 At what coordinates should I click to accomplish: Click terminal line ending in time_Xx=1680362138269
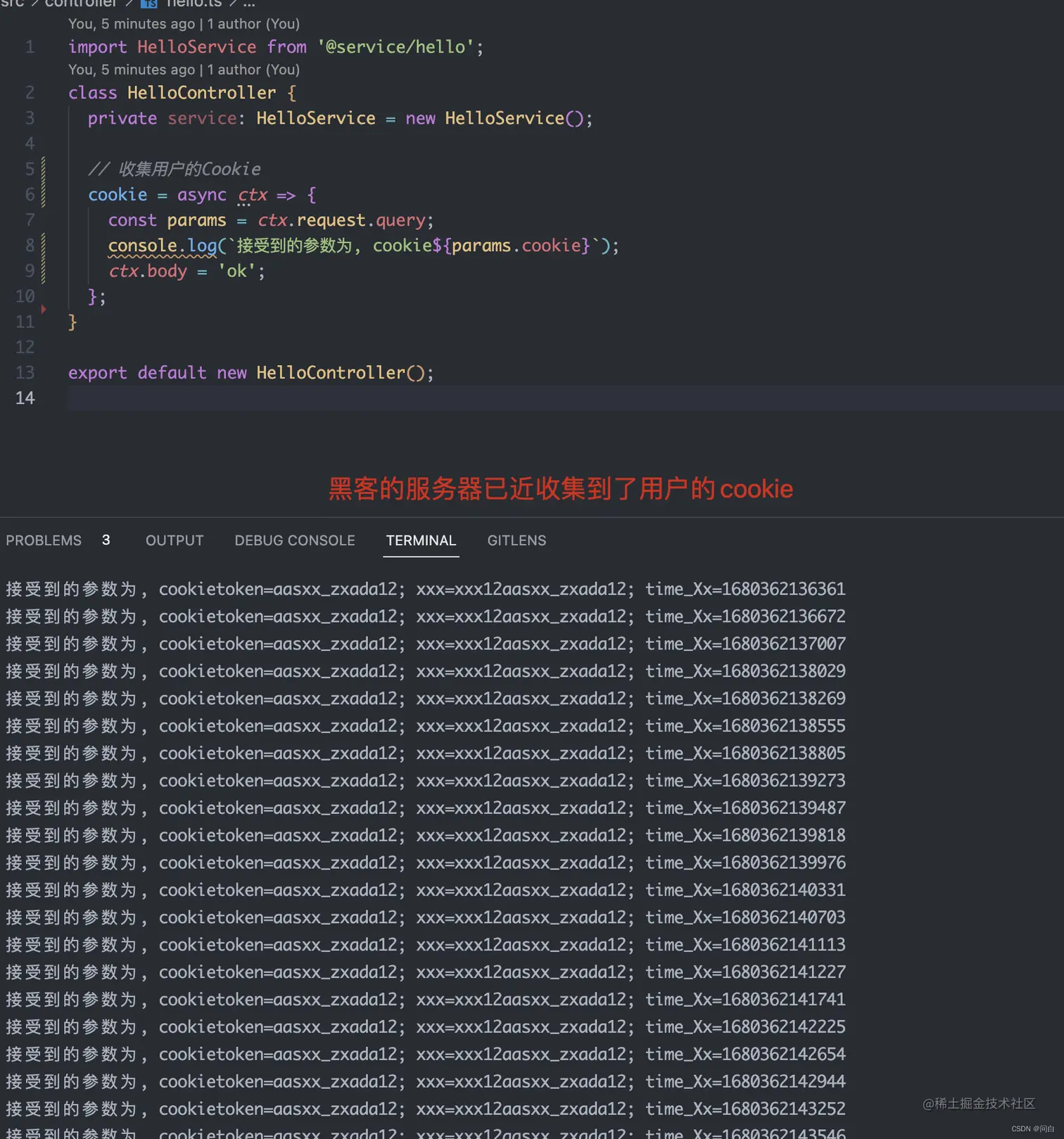click(426, 699)
